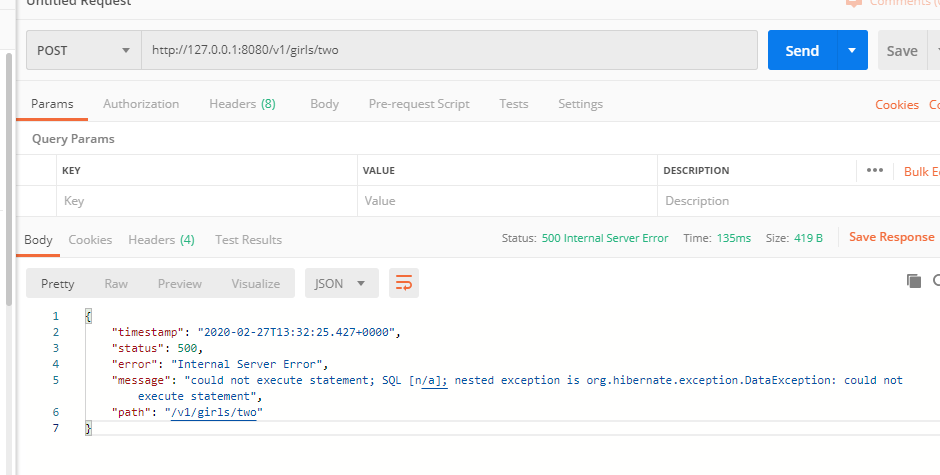Switch to Visualize view mode

click(255, 283)
